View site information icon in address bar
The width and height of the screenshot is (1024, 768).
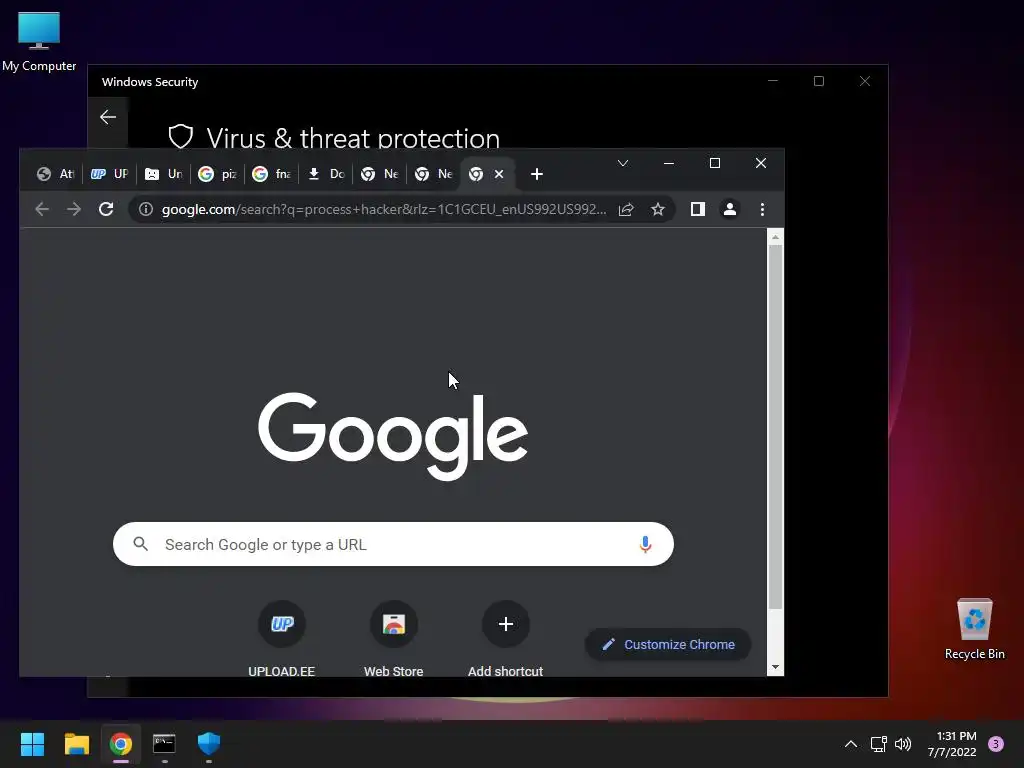tap(146, 209)
